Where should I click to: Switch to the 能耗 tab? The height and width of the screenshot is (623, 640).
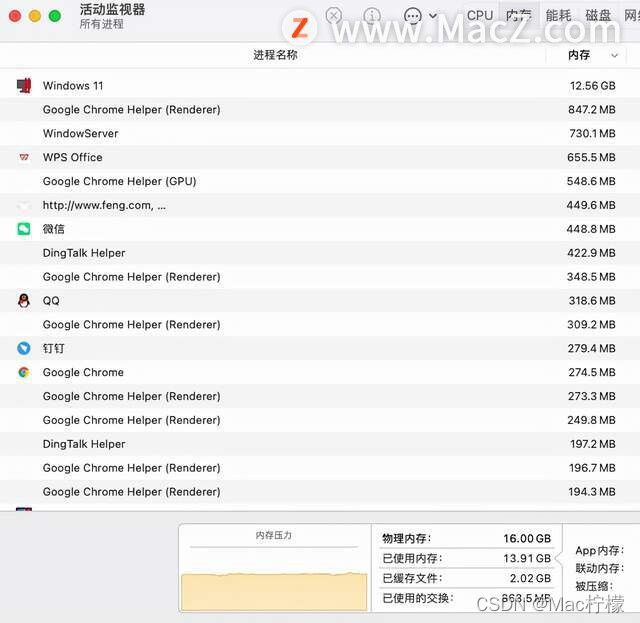point(558,16)
